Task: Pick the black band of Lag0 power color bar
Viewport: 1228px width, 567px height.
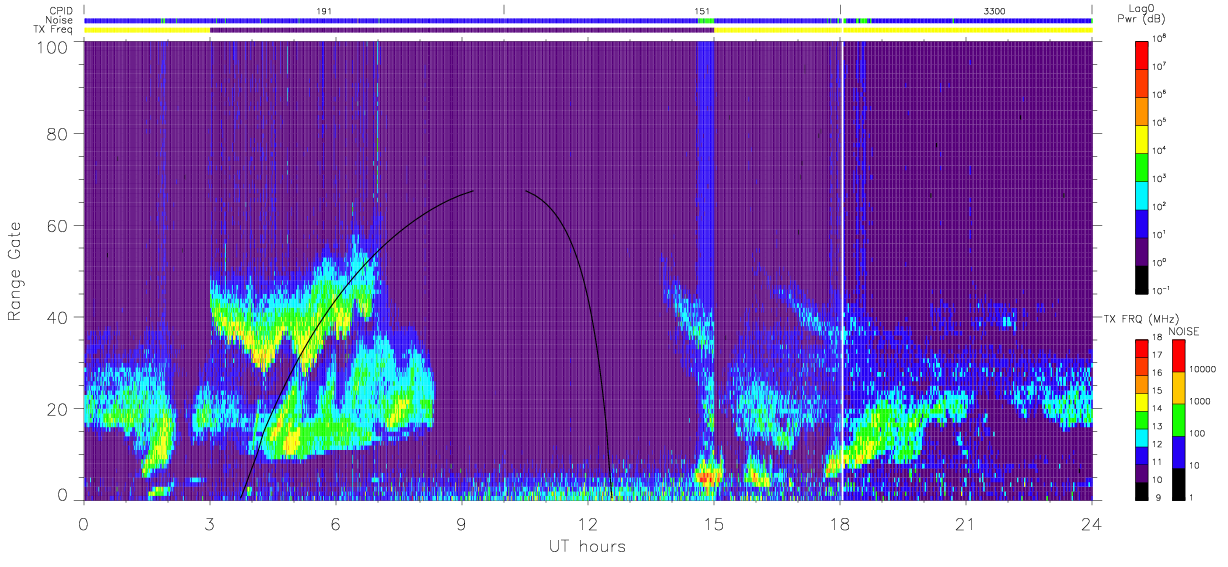Action: pyautogui.click(x=1142, y=279)
